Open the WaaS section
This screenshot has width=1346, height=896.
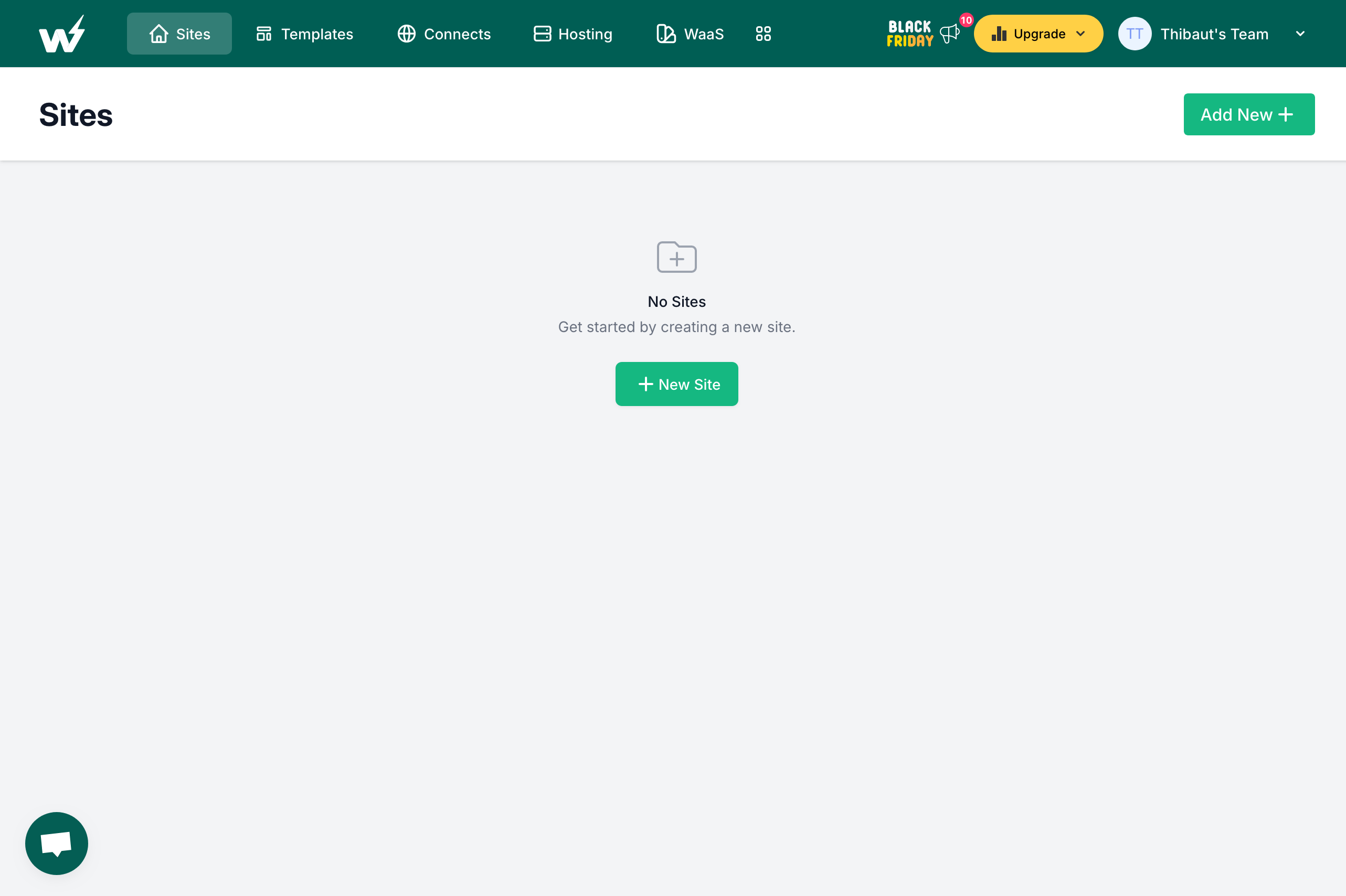[690, 34]
